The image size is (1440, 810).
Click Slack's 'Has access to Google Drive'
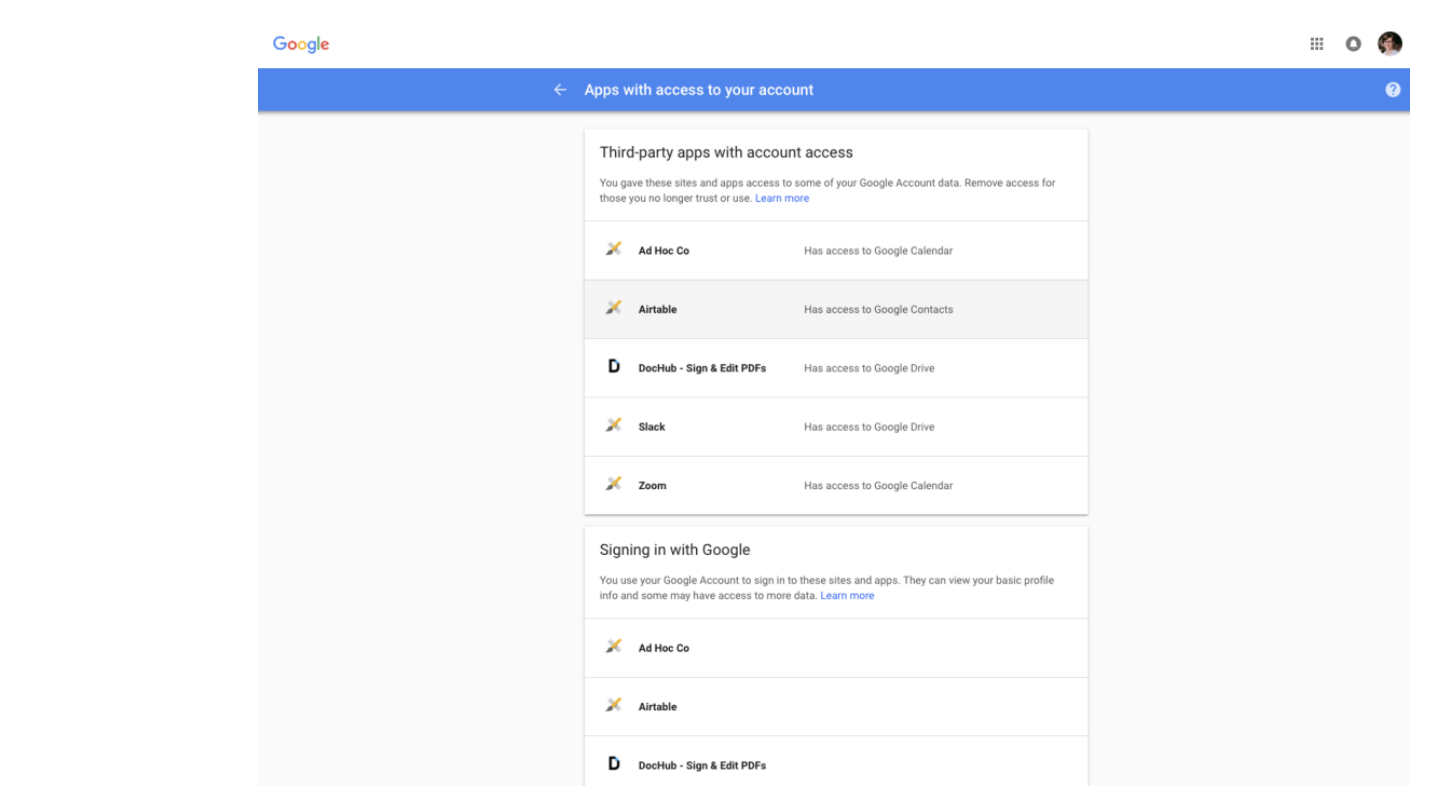click(869, 427)
